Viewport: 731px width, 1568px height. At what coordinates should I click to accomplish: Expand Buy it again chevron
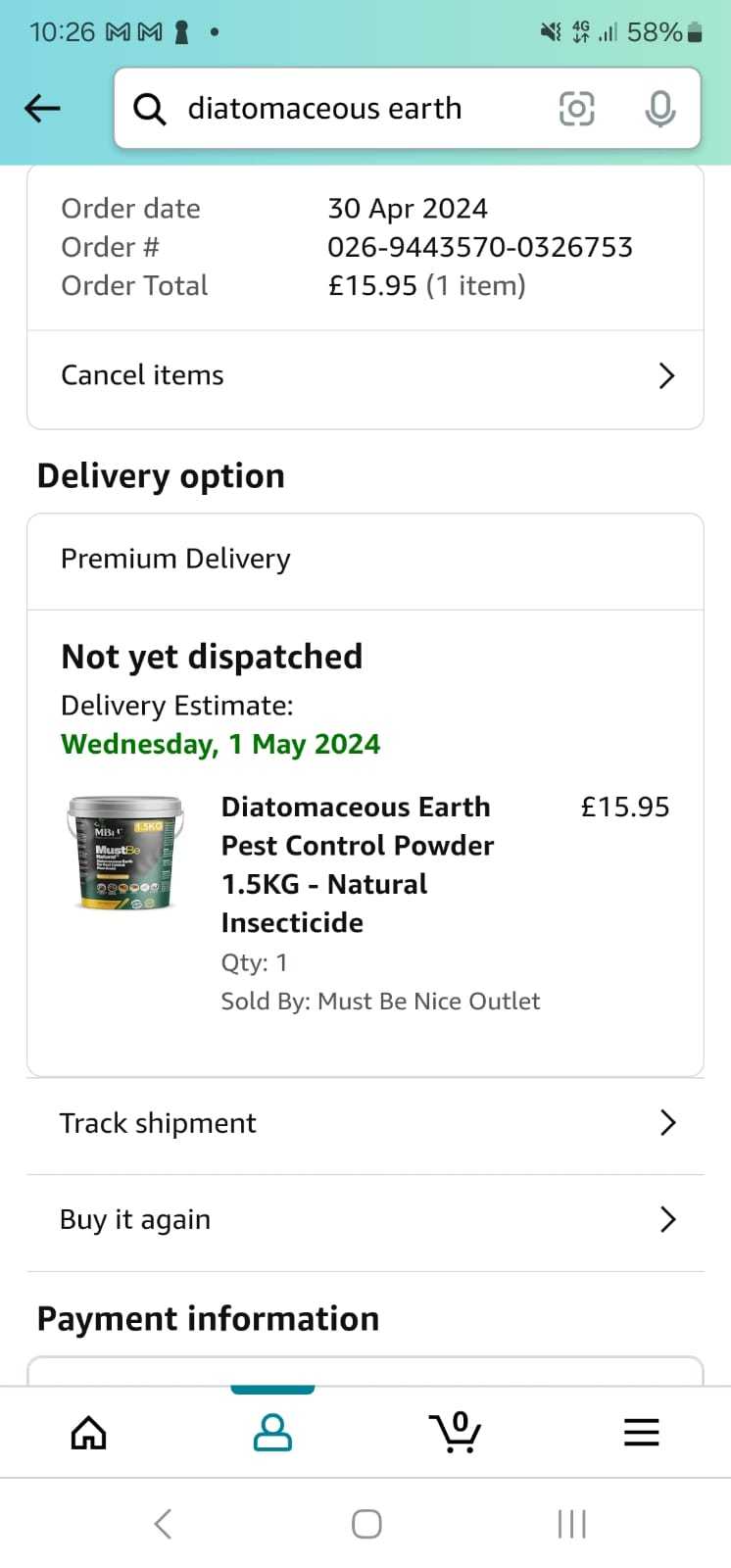(668, 1219)
